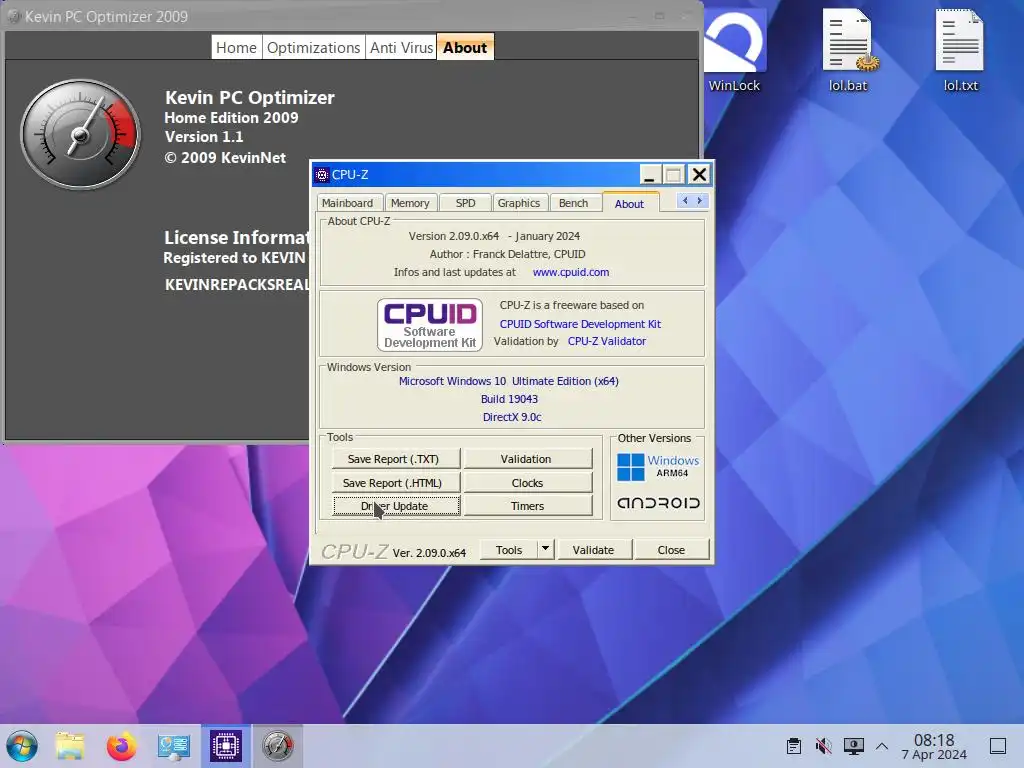Open file manager from taskbar
This screenshot has height=768, width=1024.
click(70, 746)
